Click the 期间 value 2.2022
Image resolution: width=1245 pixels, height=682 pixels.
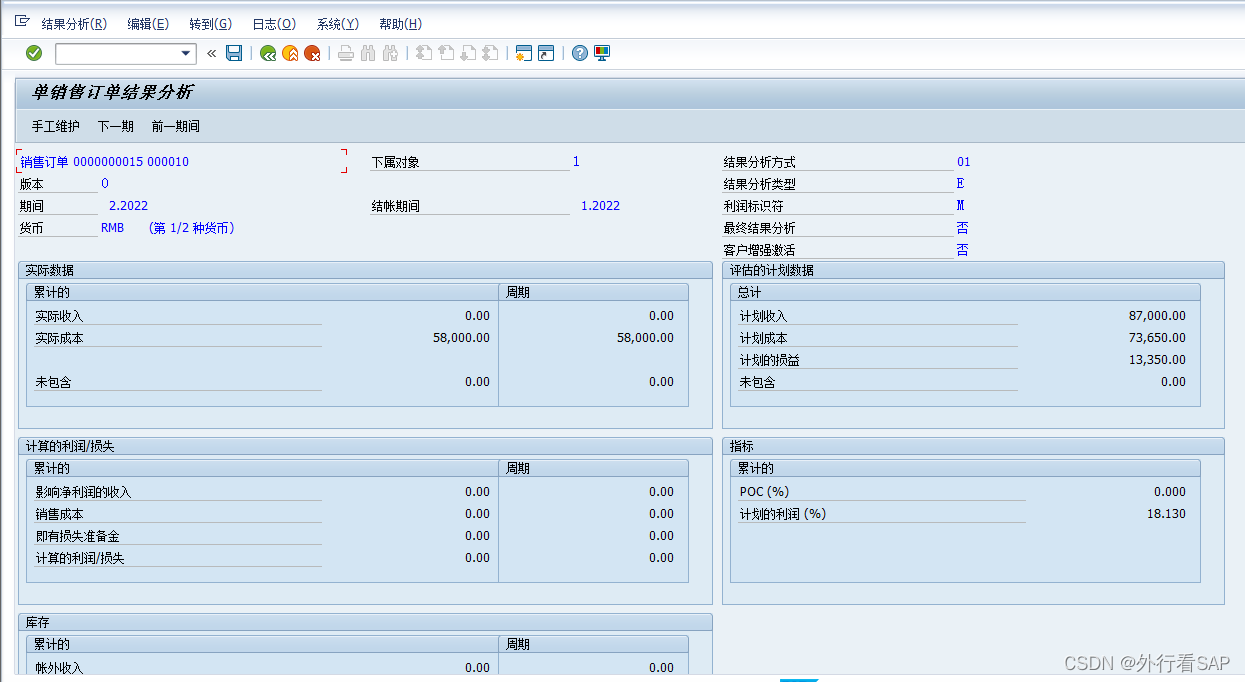(x=129, y=206)
